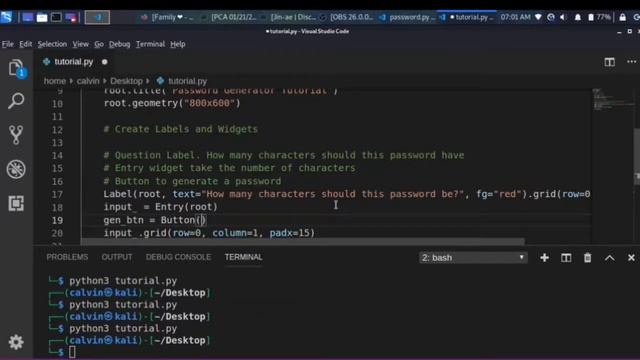
Task: Switch to the [Jin-ae | Disc taskbar window
Action: (x=289, y=17)
